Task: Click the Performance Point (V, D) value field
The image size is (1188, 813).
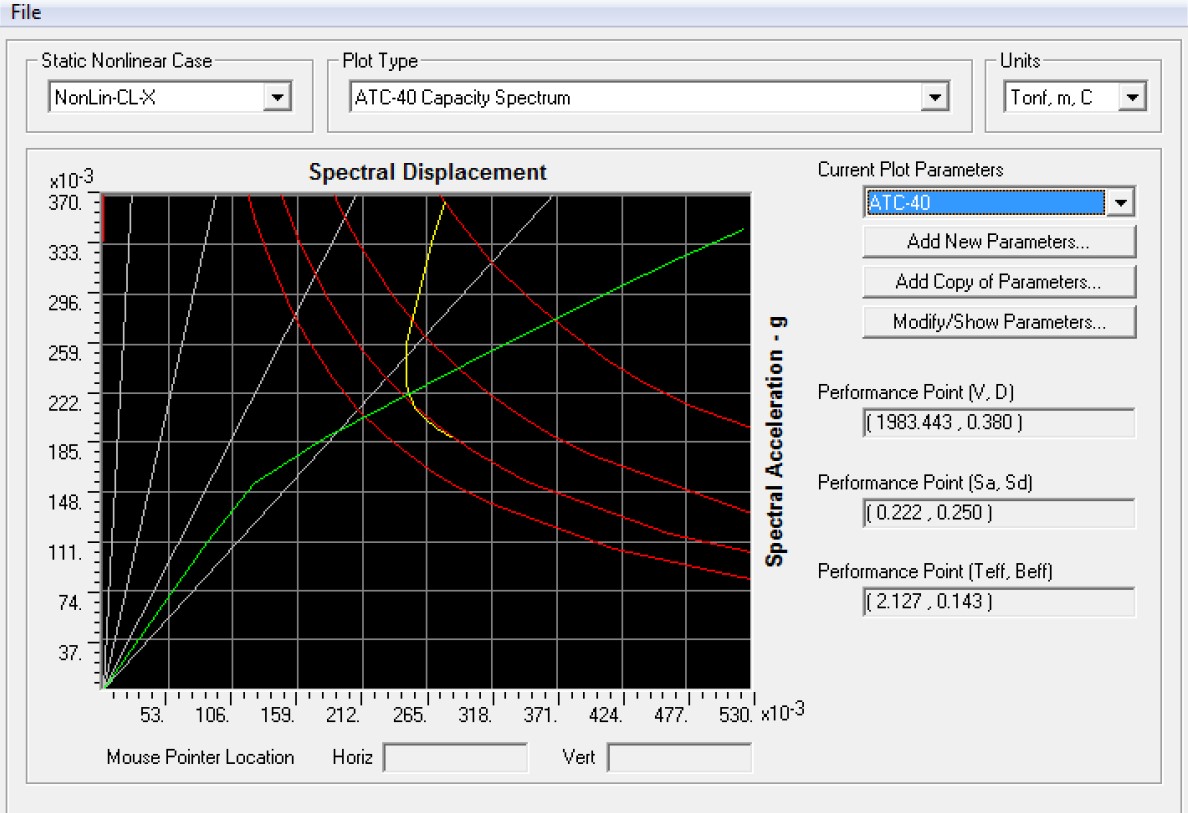Action: pos(999,423)
